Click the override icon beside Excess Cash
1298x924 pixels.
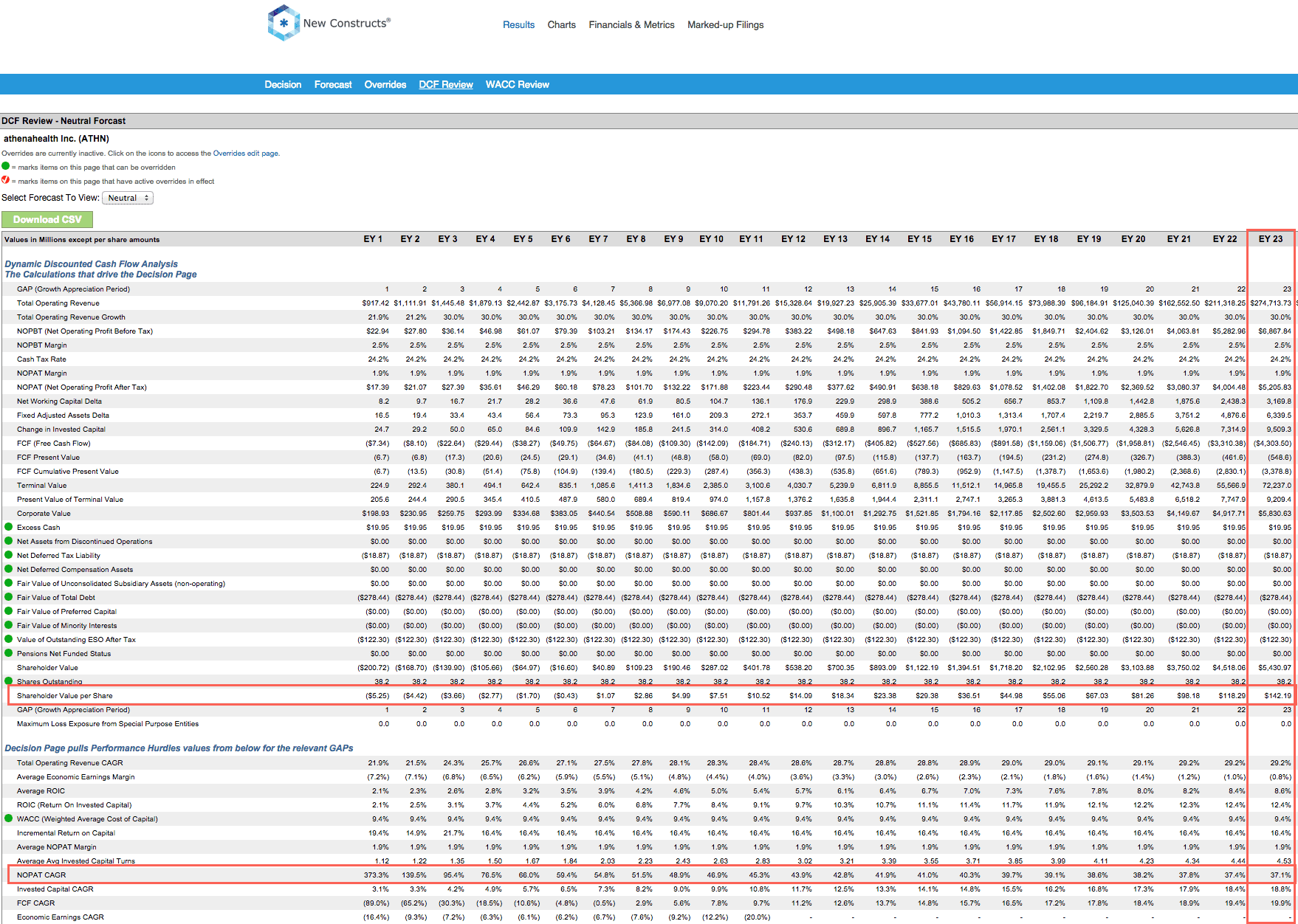8,527
